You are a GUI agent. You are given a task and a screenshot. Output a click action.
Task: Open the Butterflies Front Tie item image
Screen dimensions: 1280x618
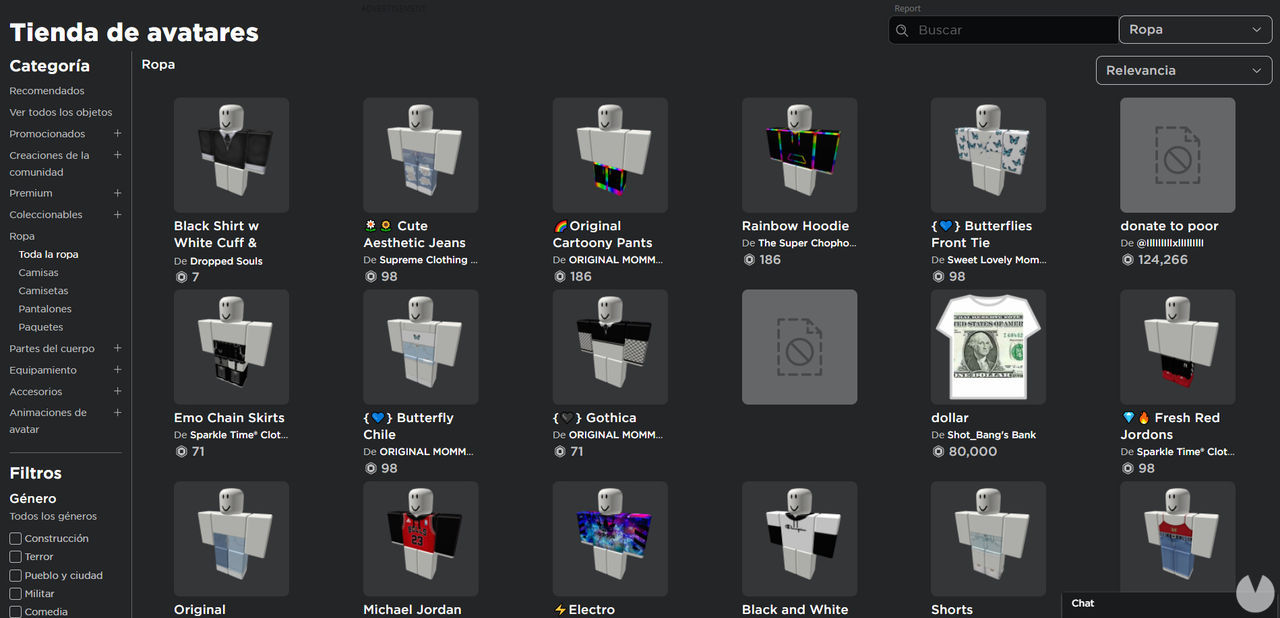point(988,155)
